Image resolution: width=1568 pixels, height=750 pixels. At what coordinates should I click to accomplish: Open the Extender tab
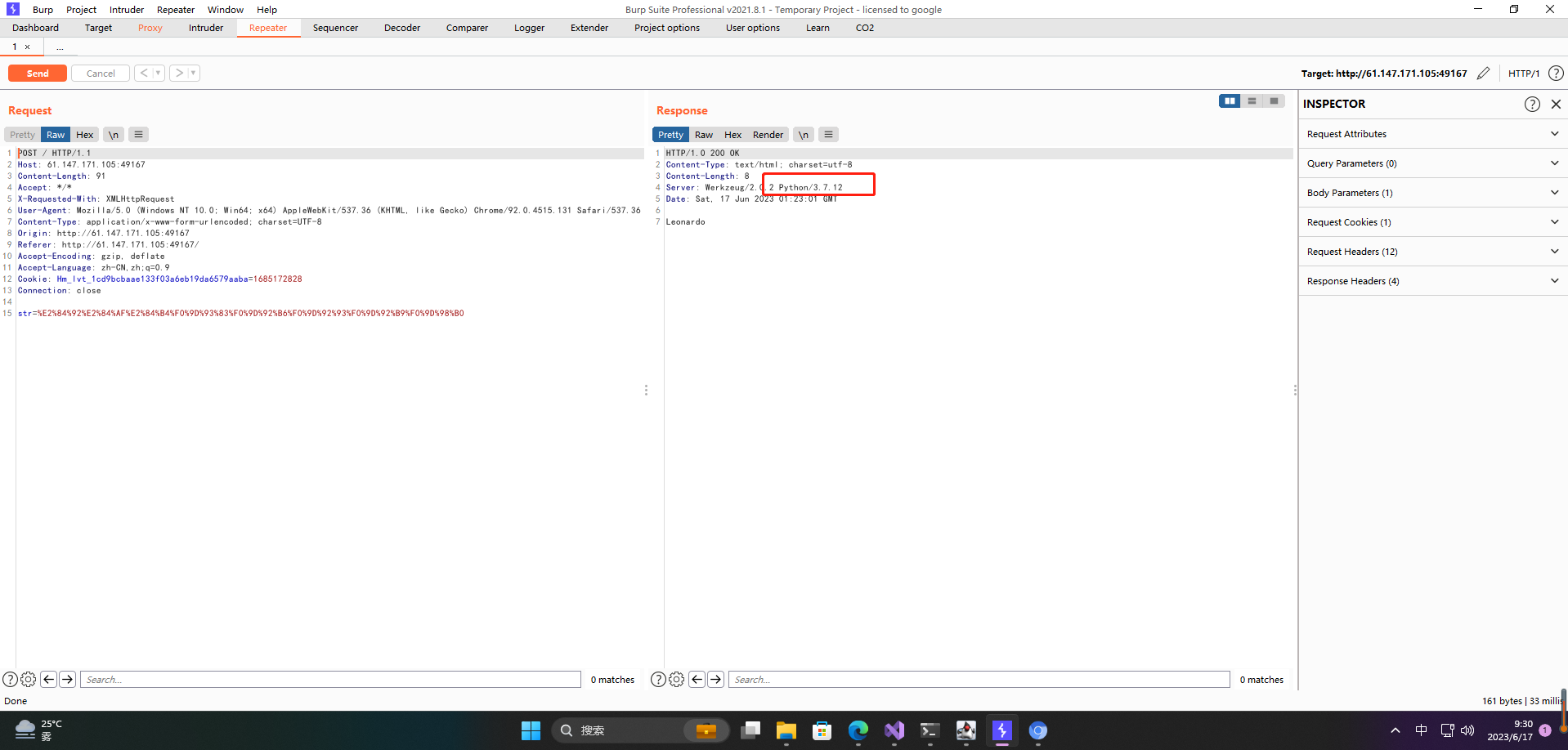[589, 28]
